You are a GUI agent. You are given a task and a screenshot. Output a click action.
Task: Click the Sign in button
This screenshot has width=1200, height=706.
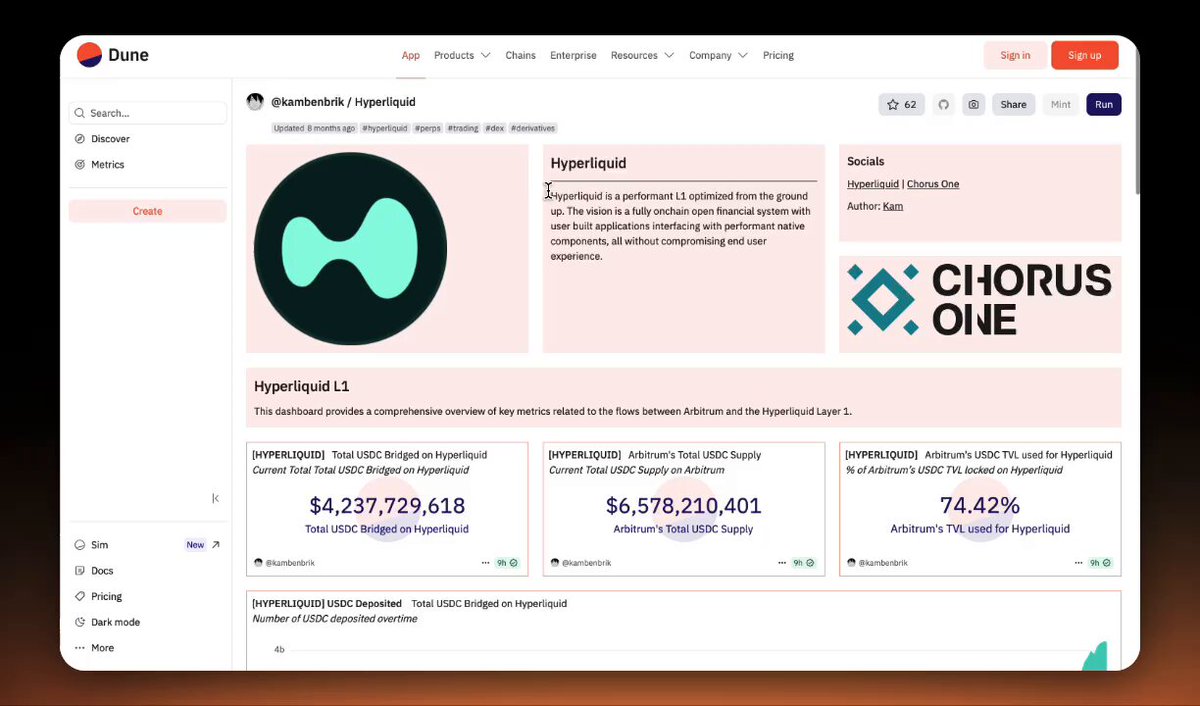click(x=1015, y=55)
